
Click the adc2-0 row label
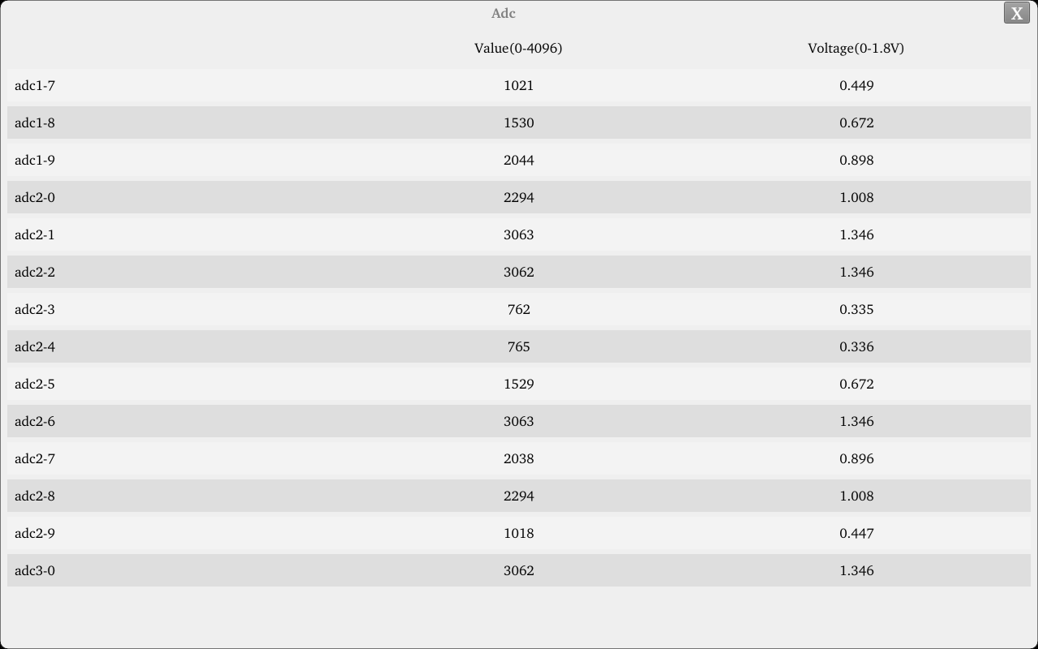coord(35,198)
